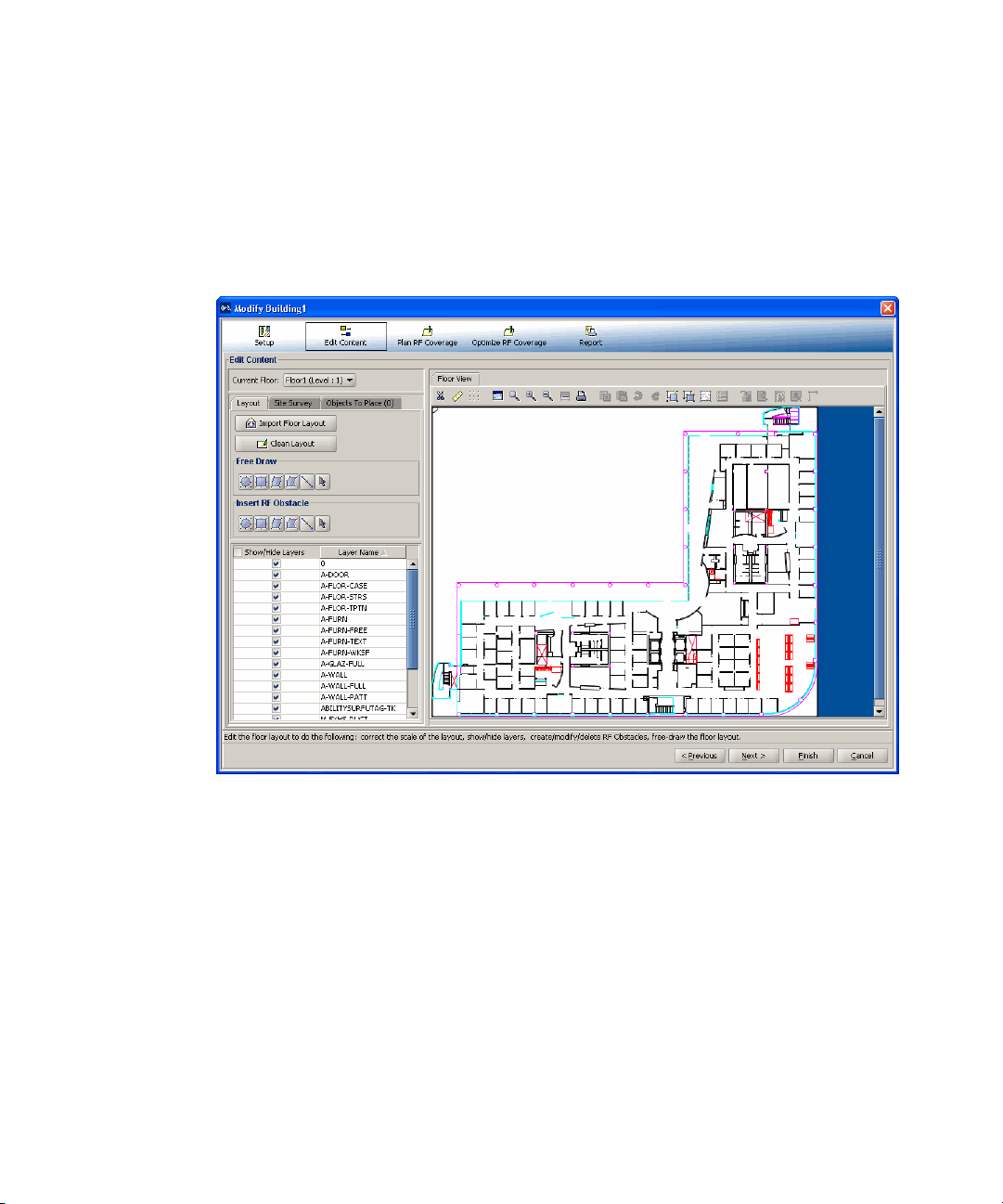Toggle the Show/Hide Layers header checkbox

238,552
